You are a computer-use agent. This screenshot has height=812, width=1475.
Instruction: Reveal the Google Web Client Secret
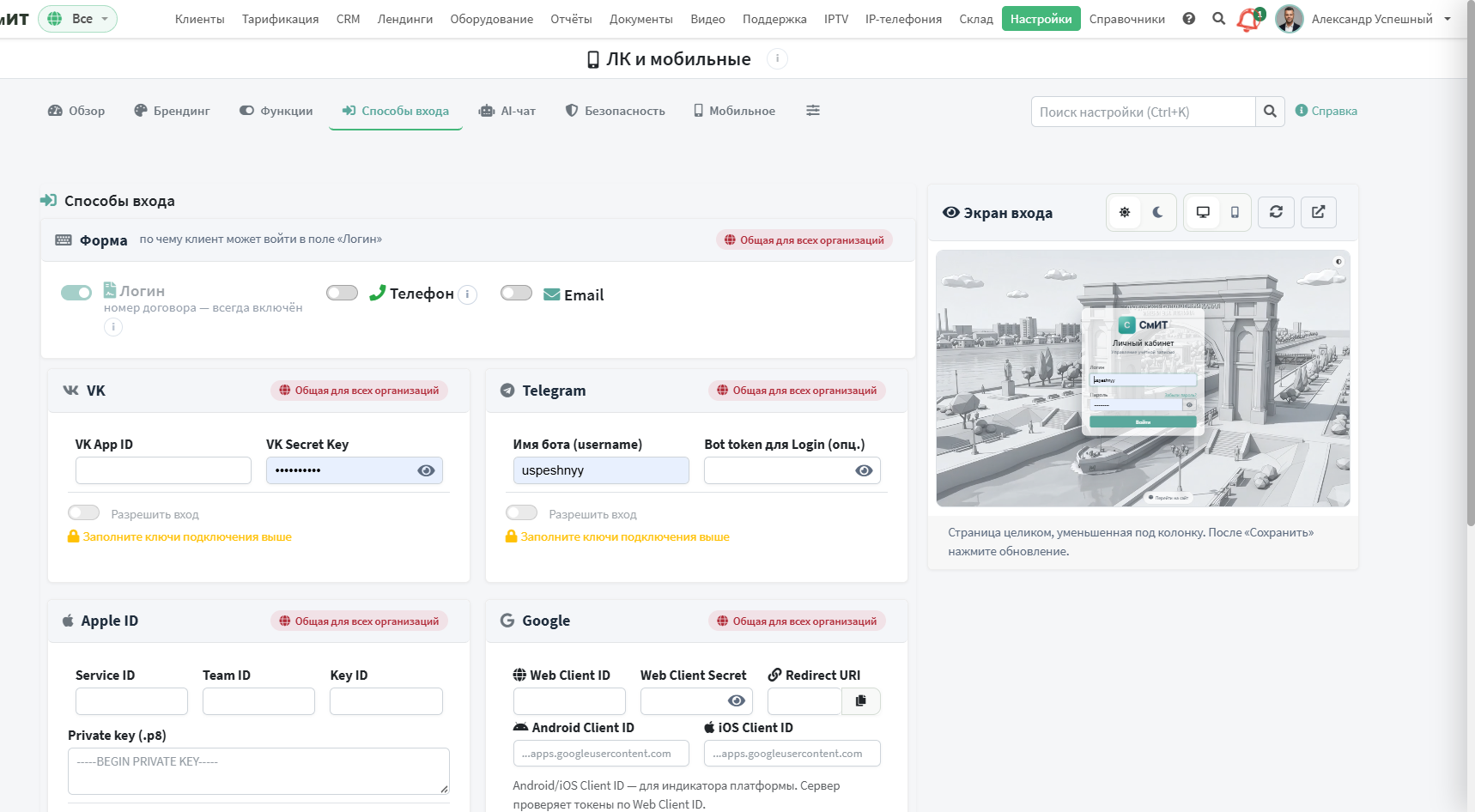[x=737, y=701]
